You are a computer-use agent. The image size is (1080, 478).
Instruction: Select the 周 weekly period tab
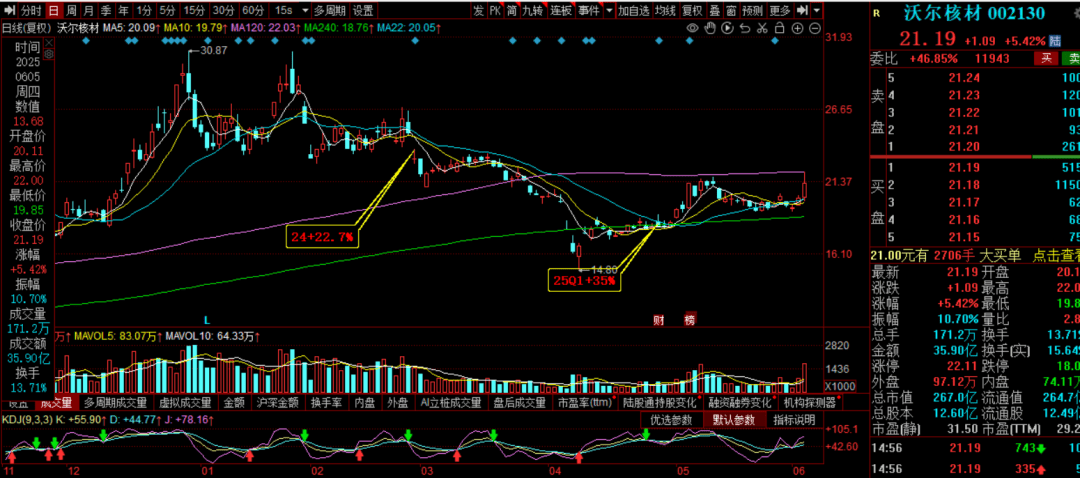[x=71, y=10]
